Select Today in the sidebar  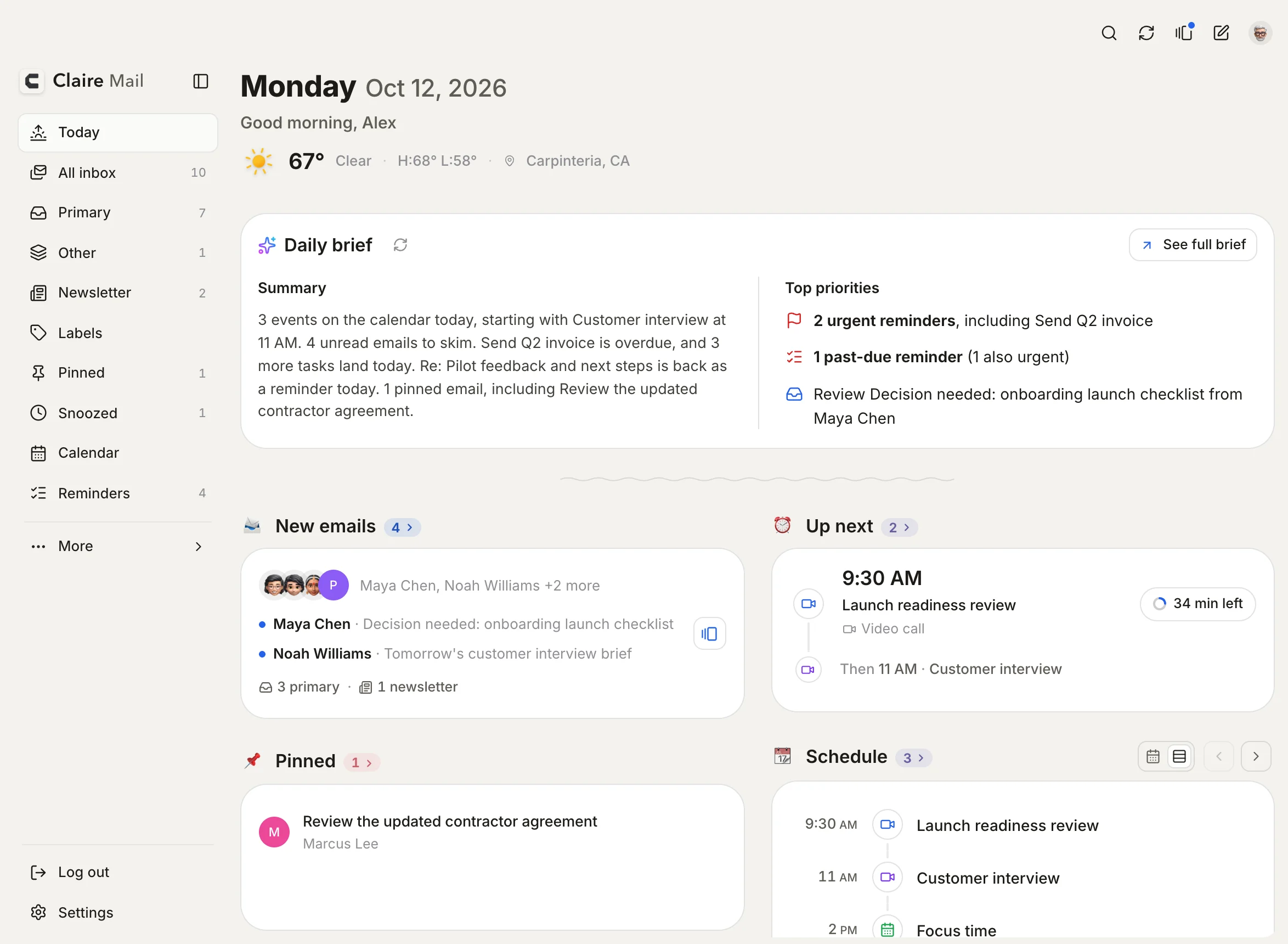click(x=117, y=133)
